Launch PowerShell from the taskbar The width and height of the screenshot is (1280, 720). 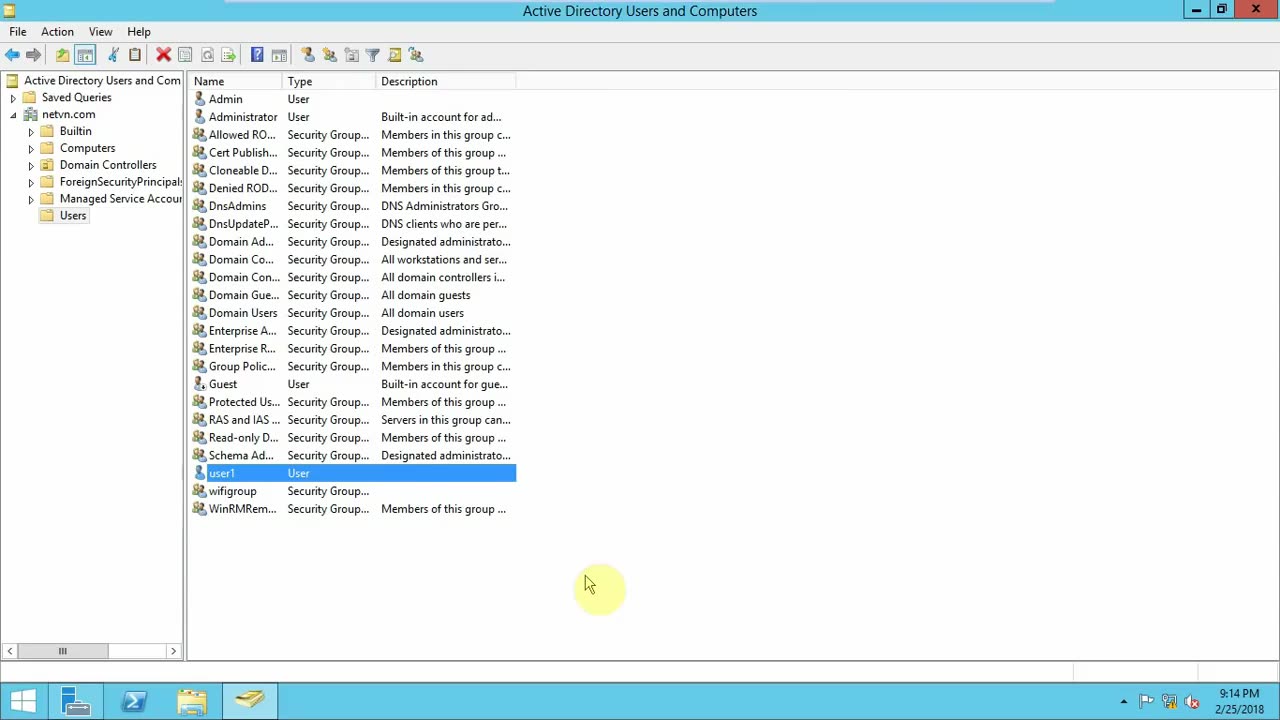pos(134,701)
